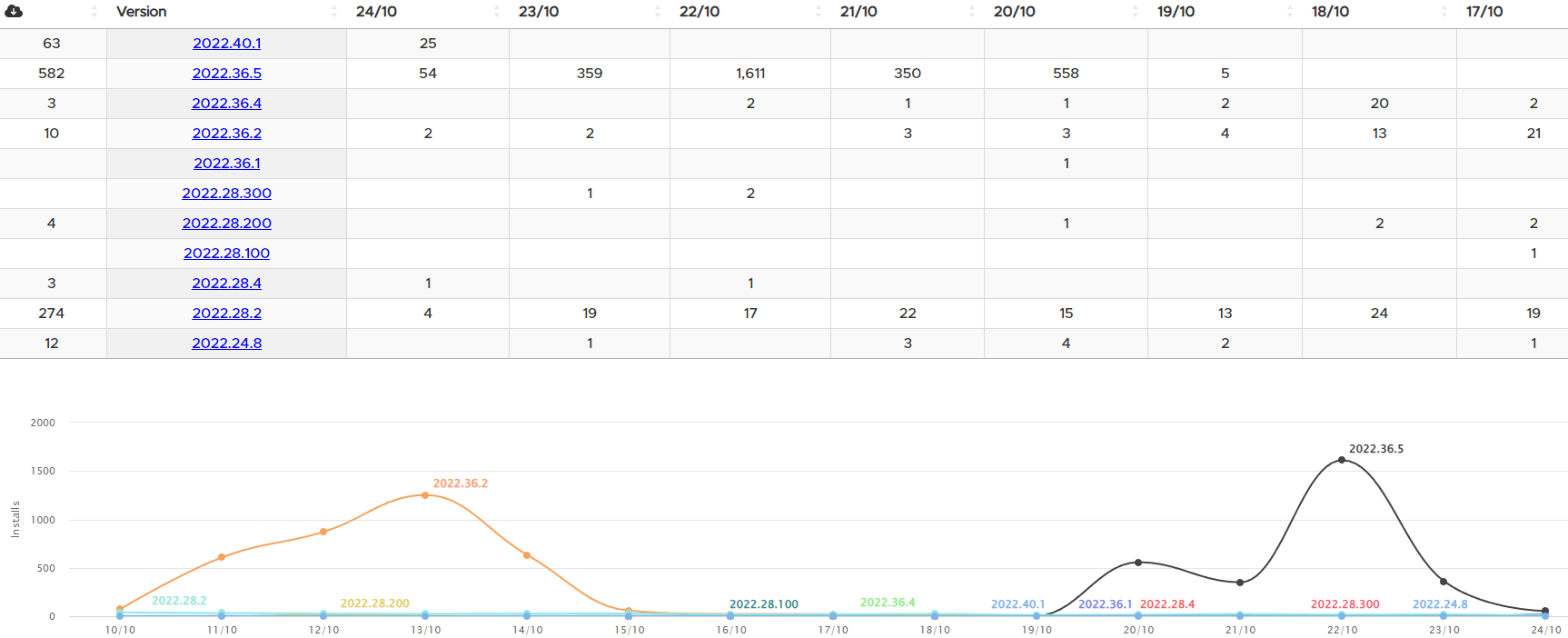
Task: Click the cloud download column icon
Action: [14, 12]
